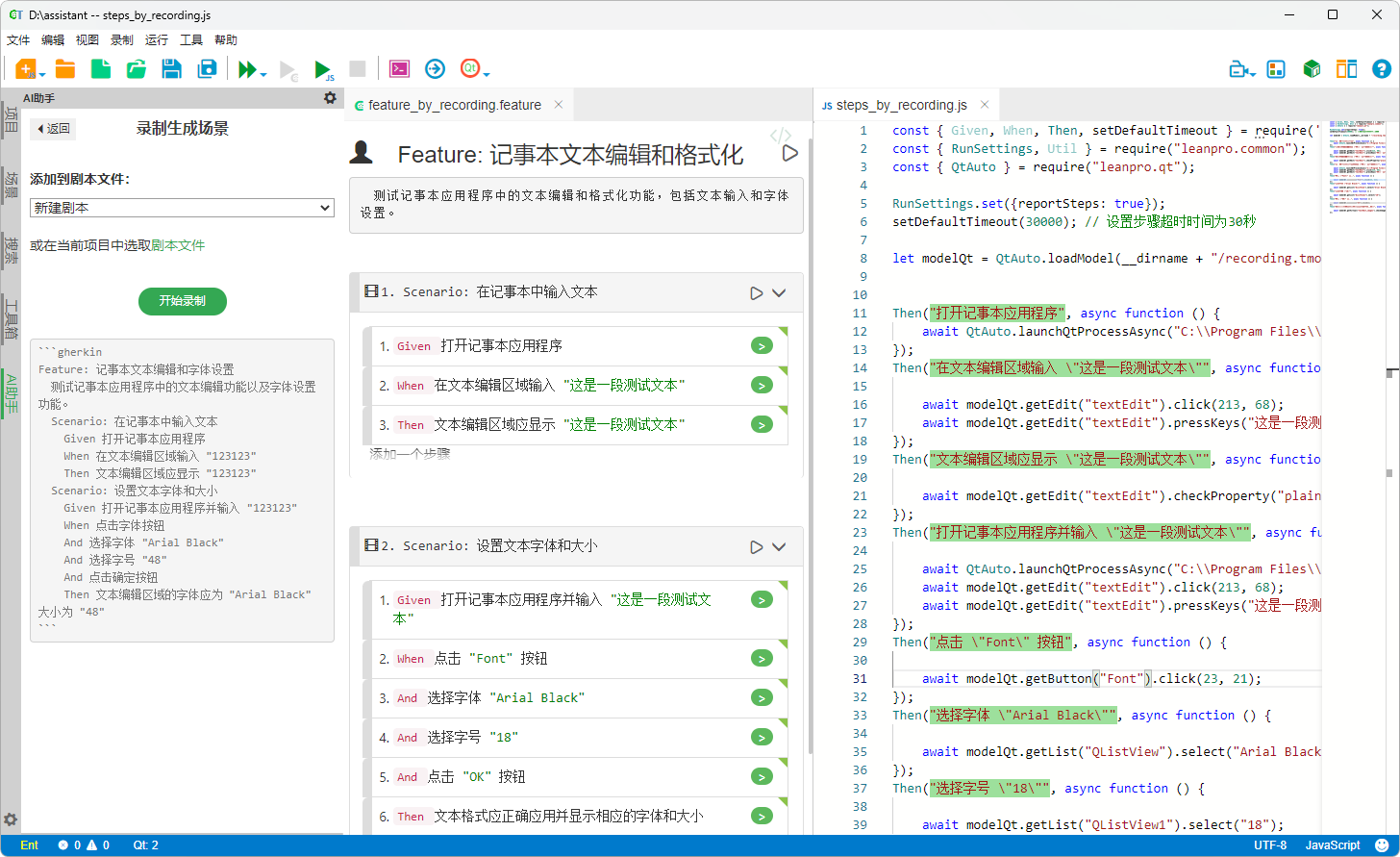
Task: Open the new project icon's dropdown arrow
Action: (x=41, y=73)
